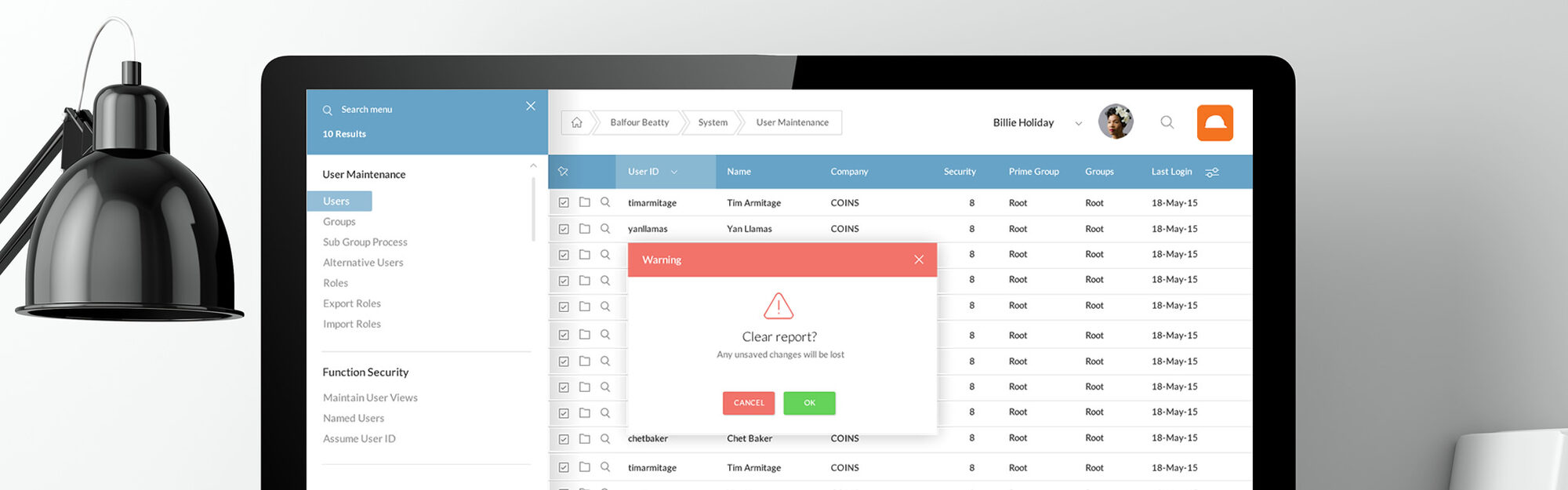
Task: Open folder icon in yanllamas row
Action: pyautogui.click(x=585, y=228)
